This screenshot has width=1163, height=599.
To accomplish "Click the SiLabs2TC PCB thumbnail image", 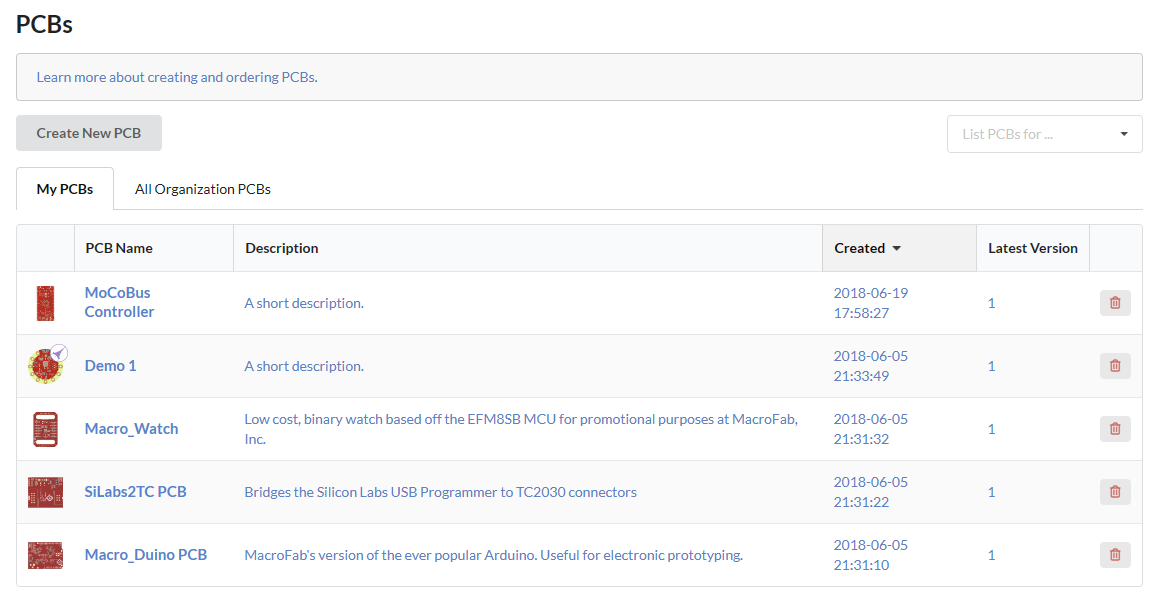I will (45, 492).
